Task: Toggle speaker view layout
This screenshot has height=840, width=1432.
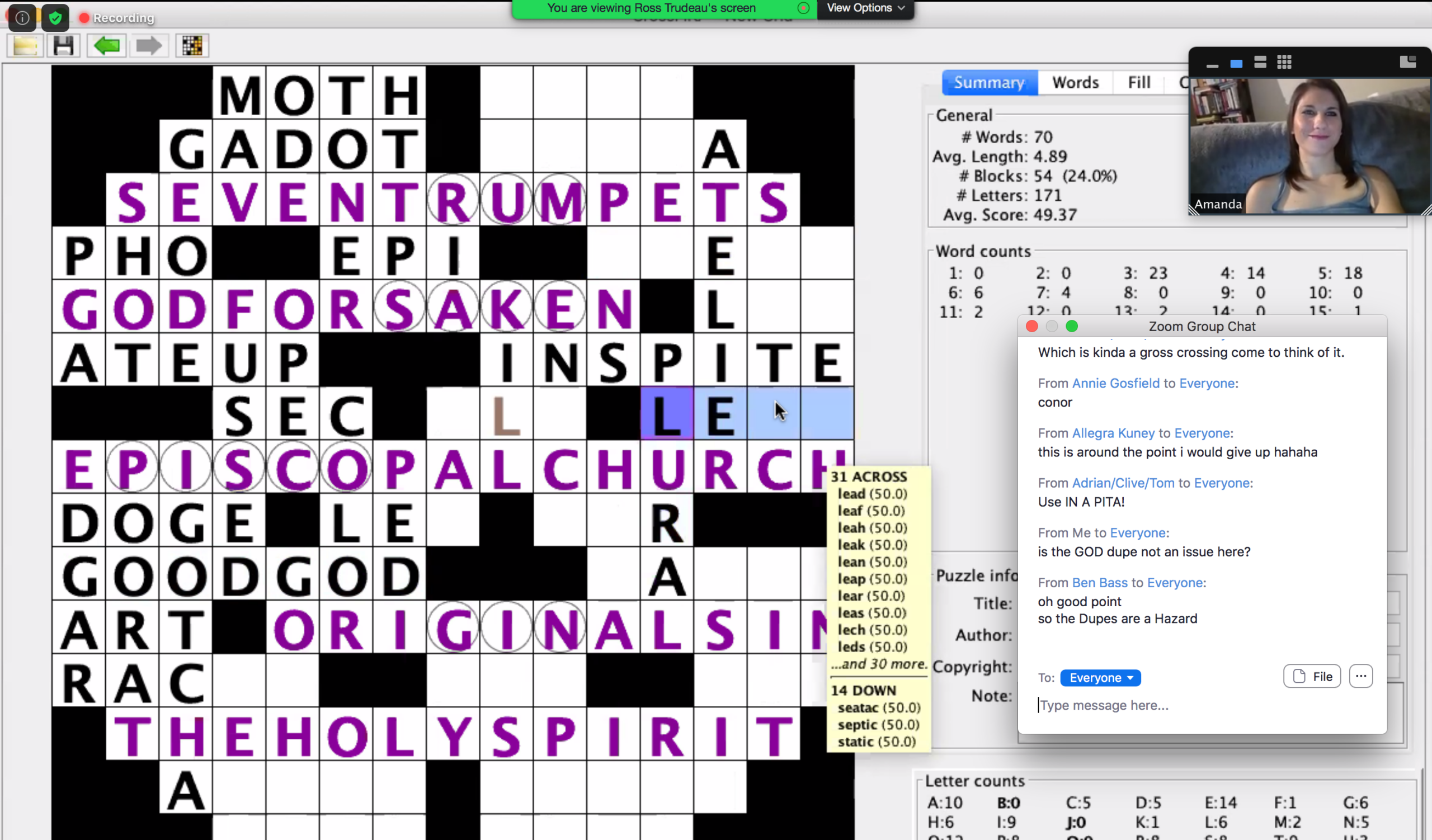Action: click(x=1260, y=63)
